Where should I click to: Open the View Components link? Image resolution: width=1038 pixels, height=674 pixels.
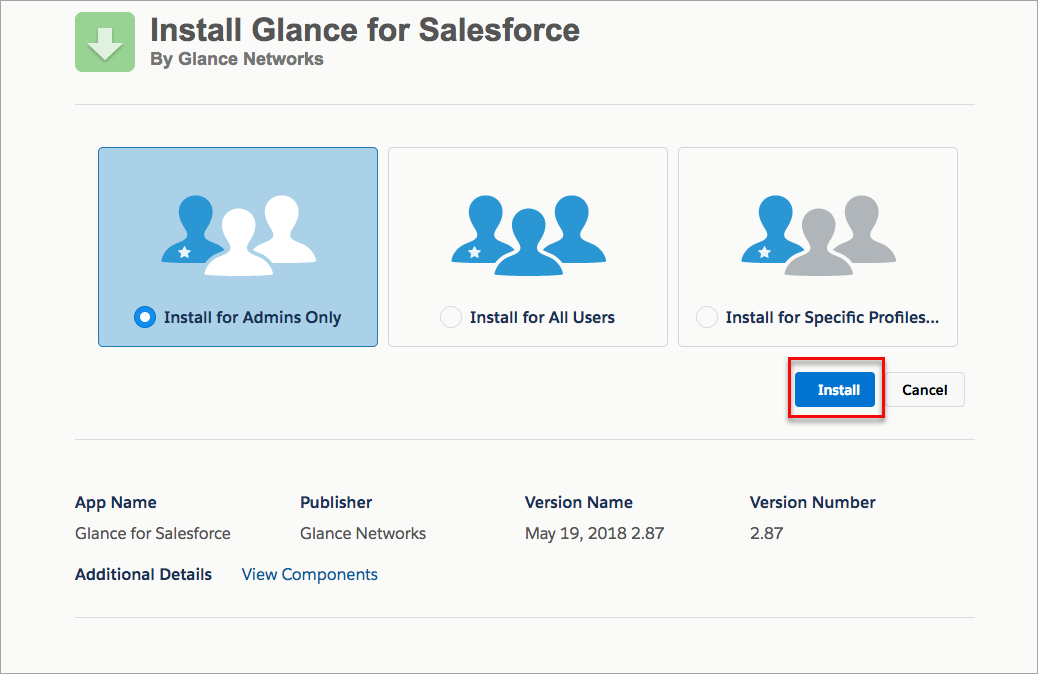point(310,574)
